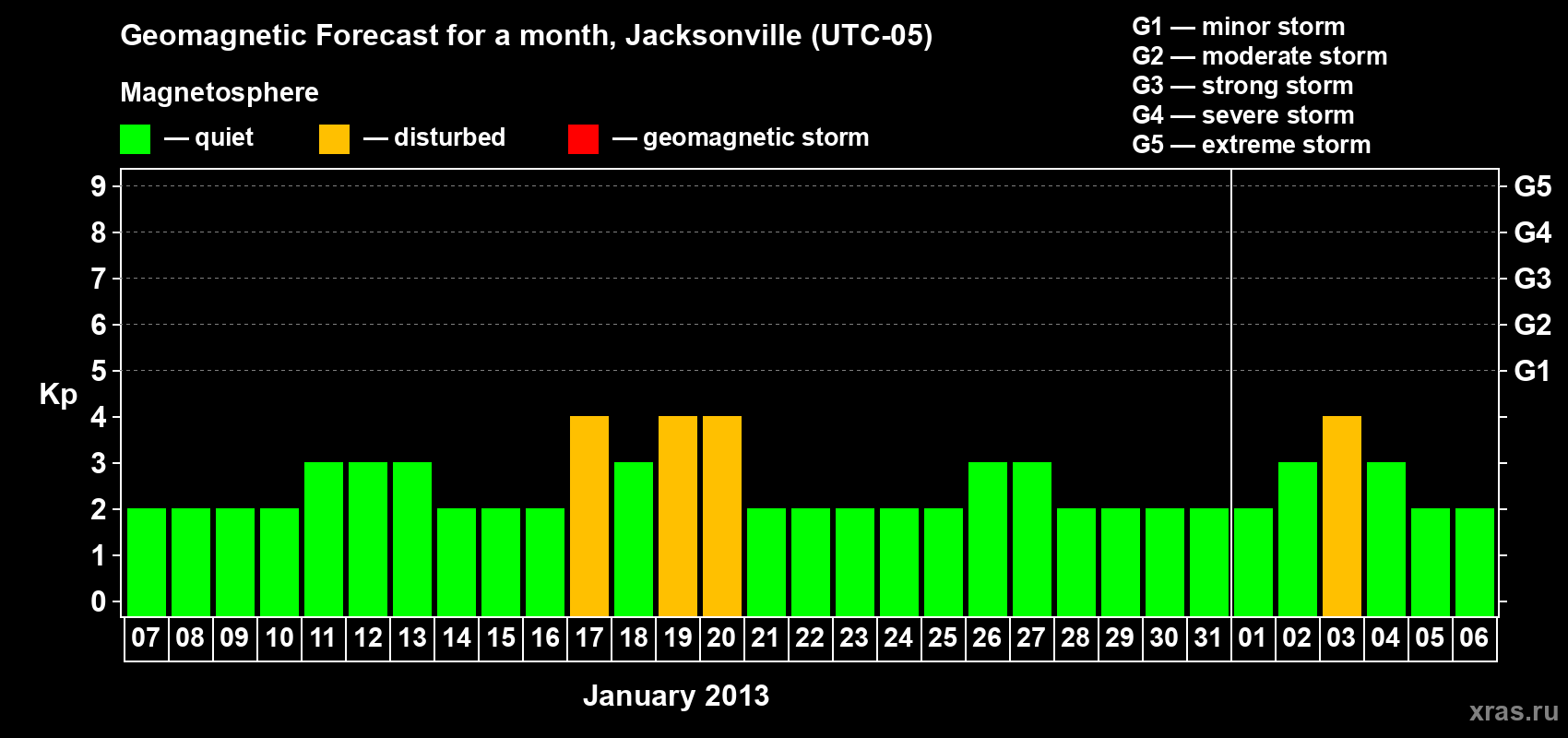Click right-axis label 'G2'

pyautogui.click(x=1533, y=325)
